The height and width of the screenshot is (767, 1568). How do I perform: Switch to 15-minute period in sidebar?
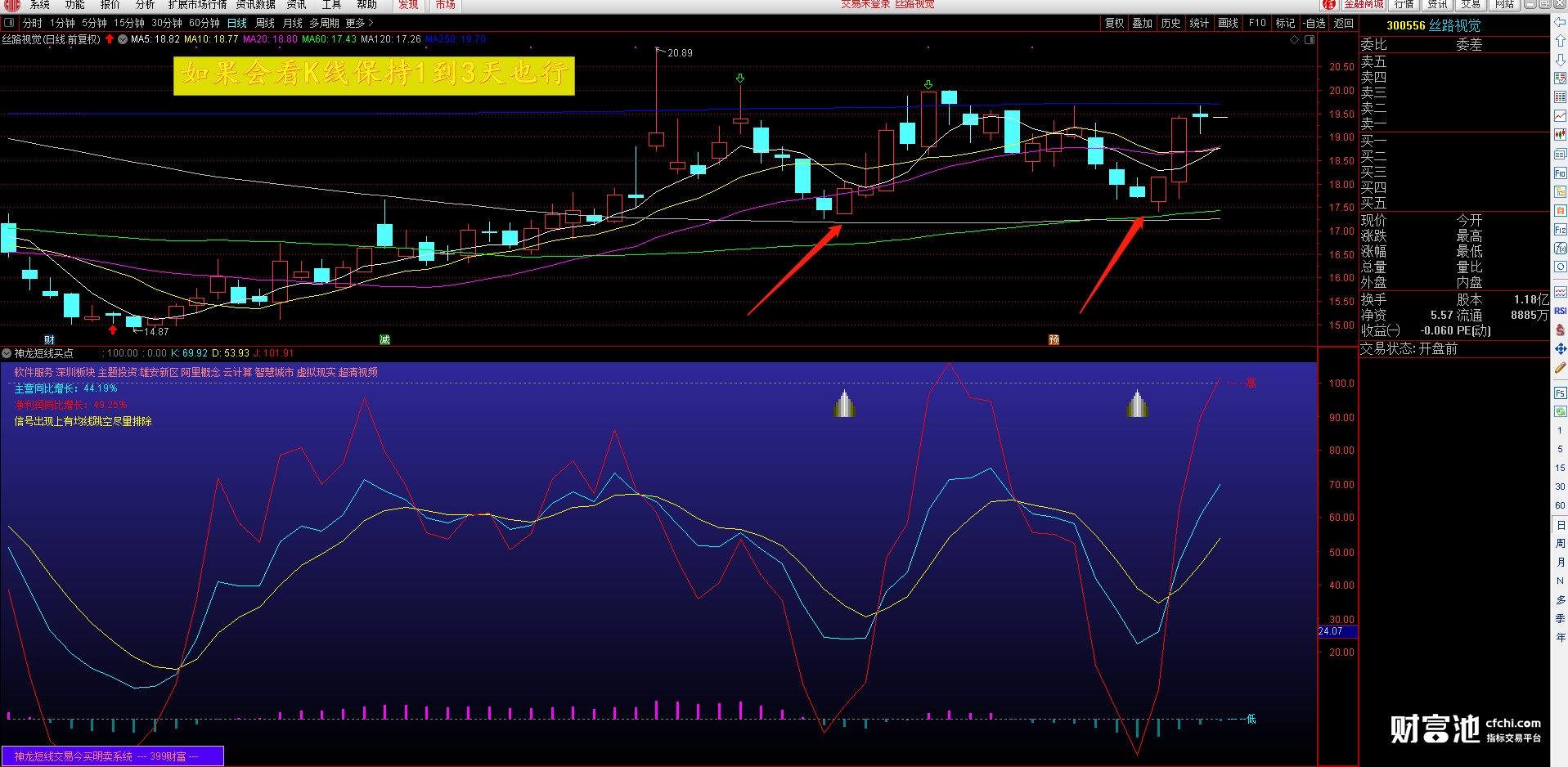1560,468
